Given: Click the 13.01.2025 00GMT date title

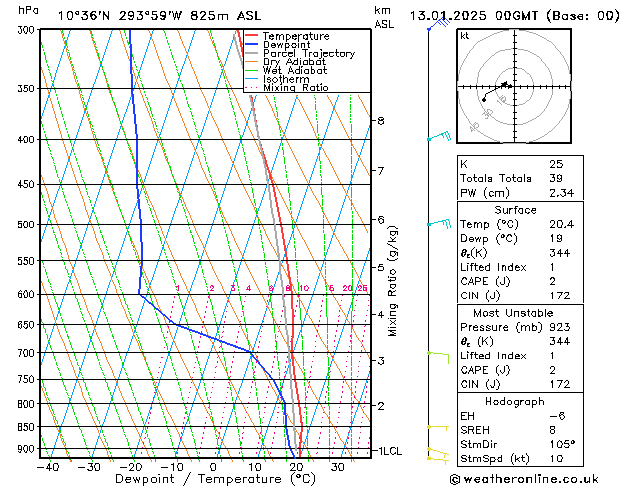Looking at the screenshot, I should [x=515, y=15].
